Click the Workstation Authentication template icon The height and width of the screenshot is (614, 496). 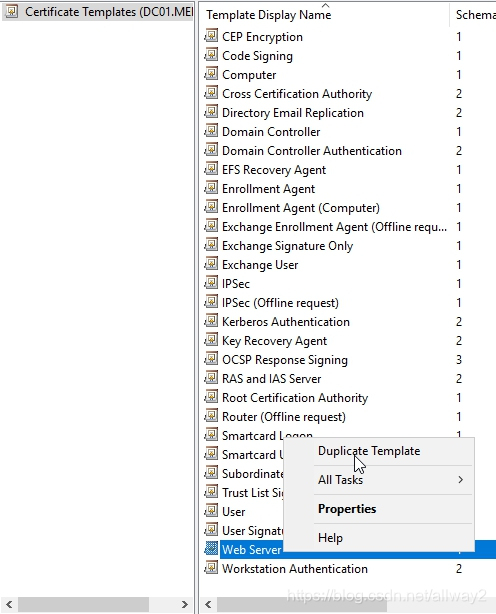point(211,568)
